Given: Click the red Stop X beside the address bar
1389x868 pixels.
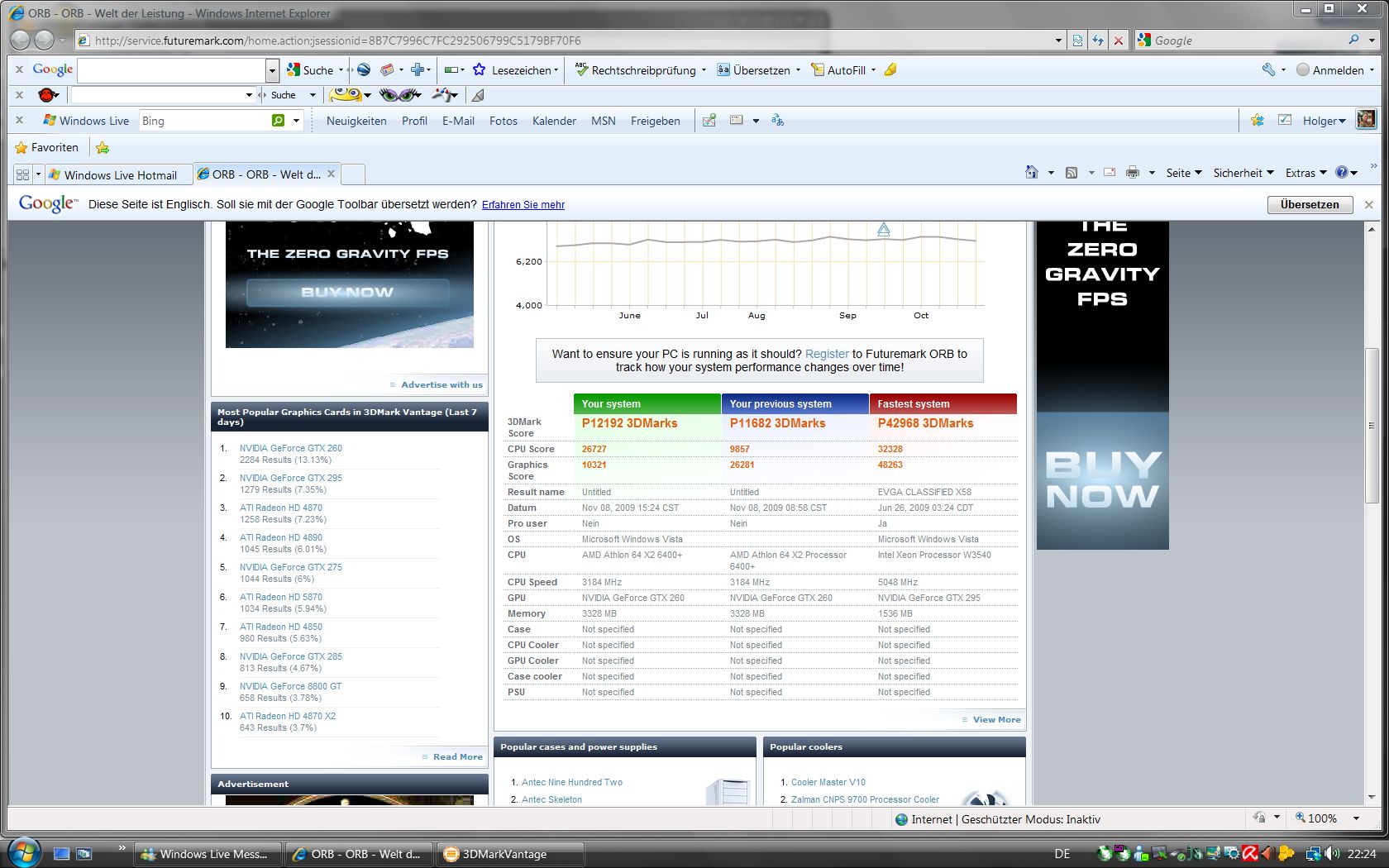Looking at the screenshot, I should click(1119, 41).
